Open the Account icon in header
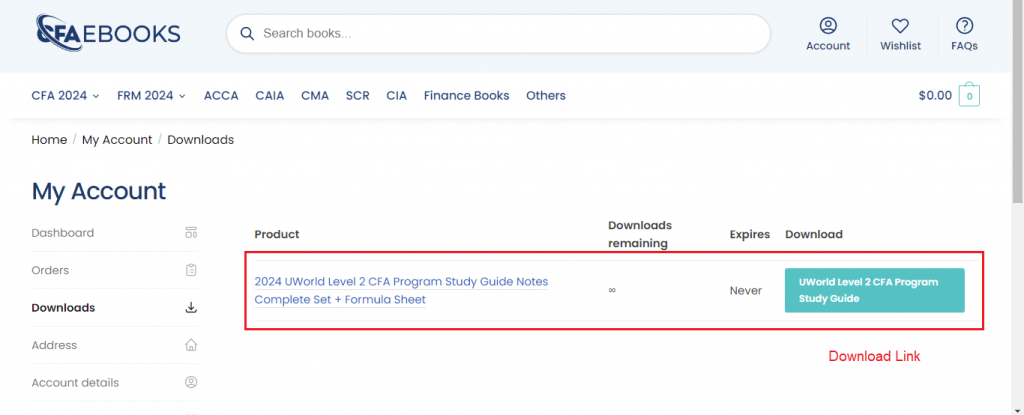Viewport: 1024px width, 415px height. tap(828, 25)
